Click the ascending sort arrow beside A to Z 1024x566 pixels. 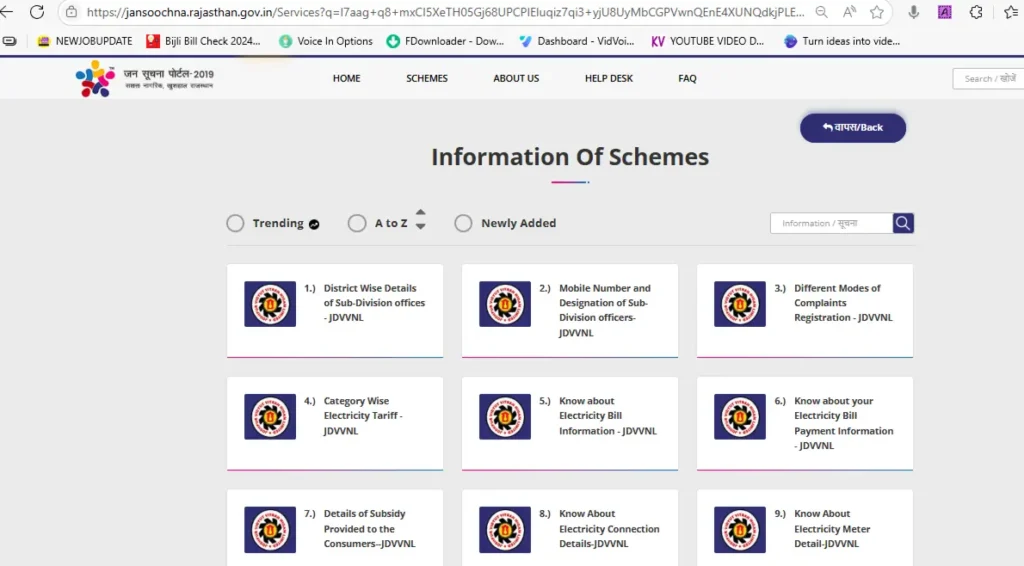(420, 212)
